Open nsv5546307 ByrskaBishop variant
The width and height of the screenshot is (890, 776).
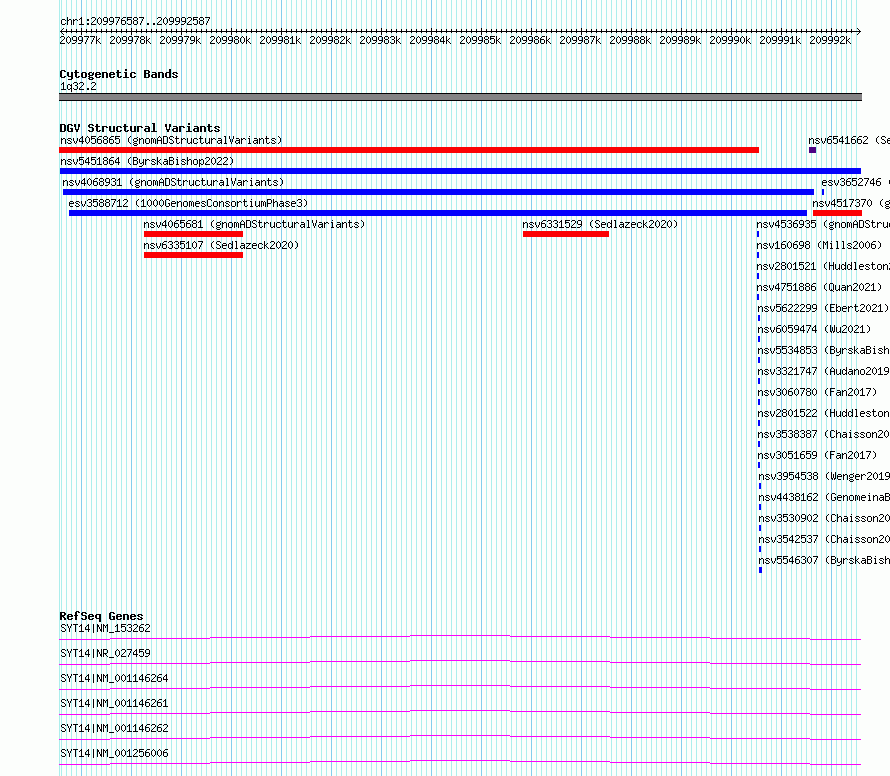[824, 560]
